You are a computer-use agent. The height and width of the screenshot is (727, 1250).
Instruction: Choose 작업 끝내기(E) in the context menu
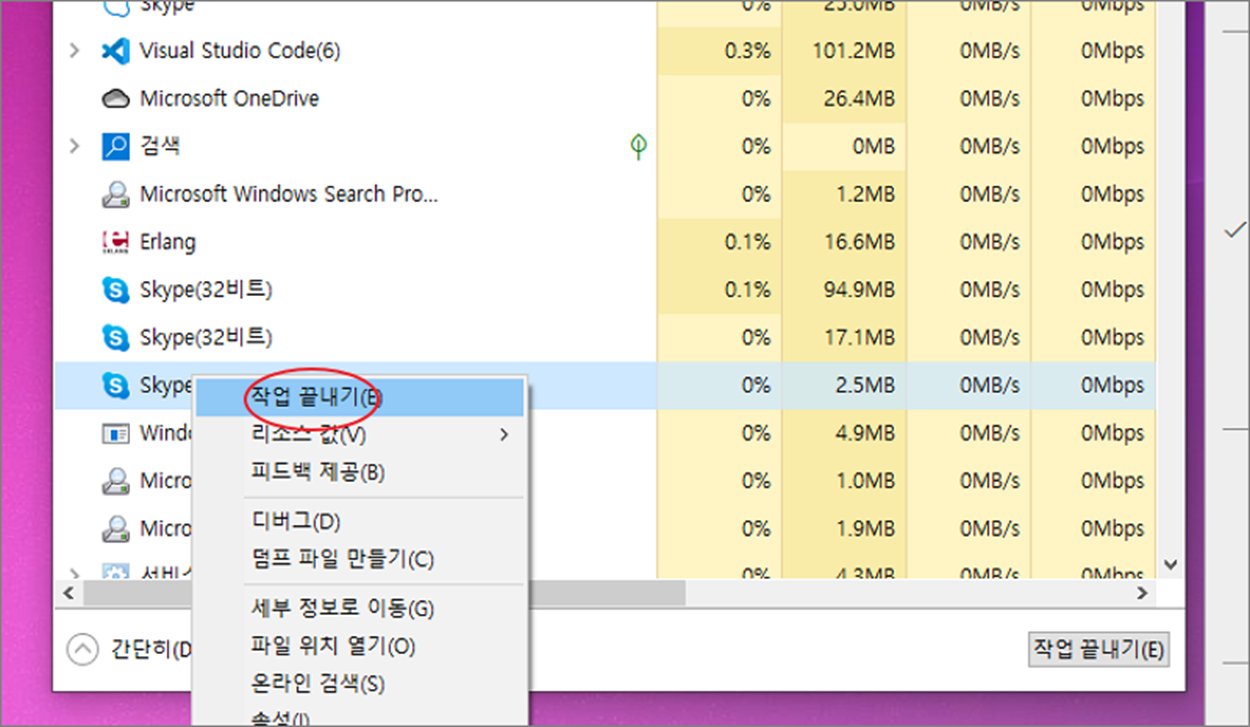tap(358, 396)
